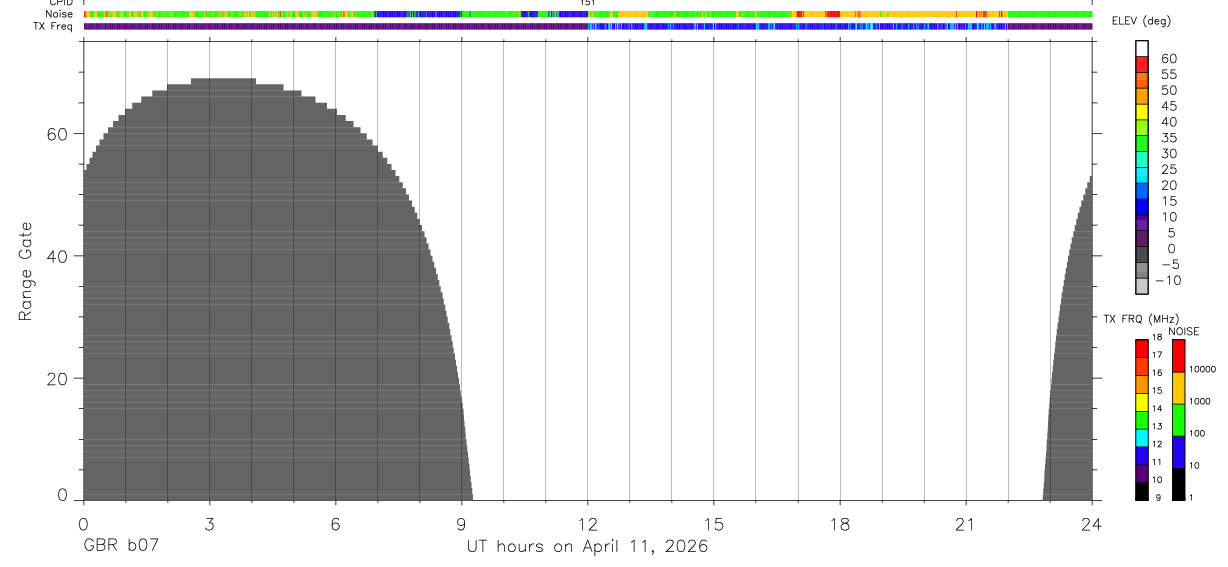Image resolution: width=1228 pixels, height=567 pixels.
Task: Click the orange noise-bar segment near hour 20
Action: tap(924, 14)
